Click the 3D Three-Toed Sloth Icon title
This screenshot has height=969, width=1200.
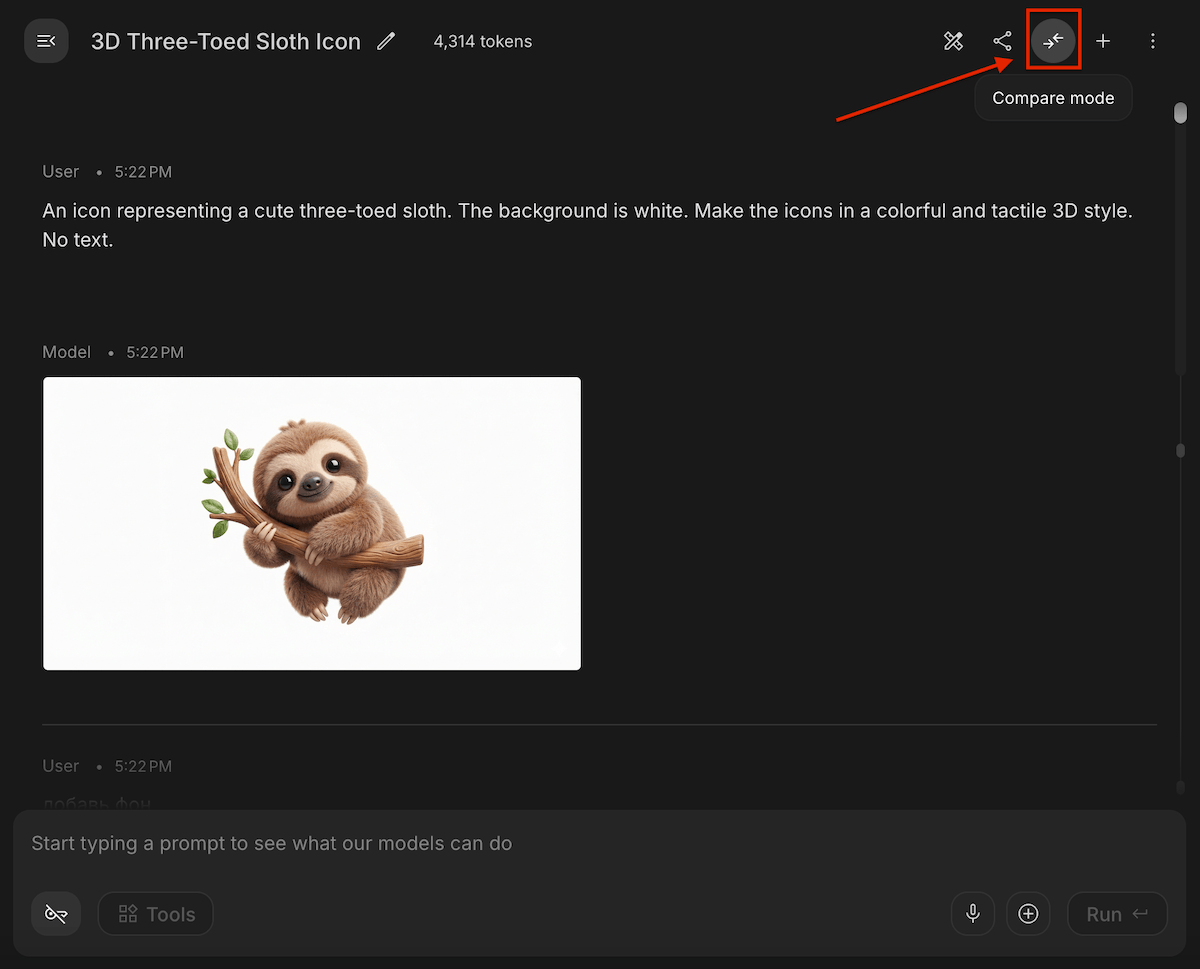(226, 41)
